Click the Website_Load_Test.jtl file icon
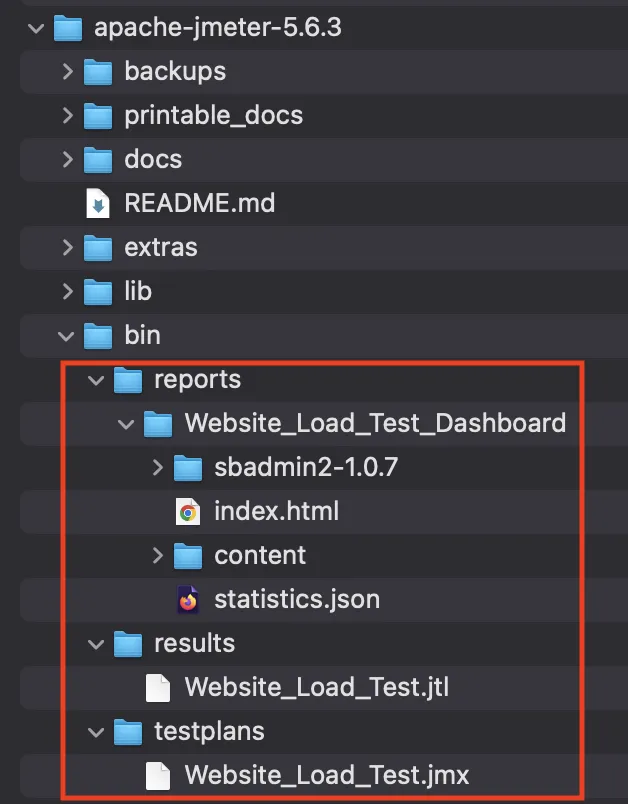This screenshot has height=804, width=628. 158,688
